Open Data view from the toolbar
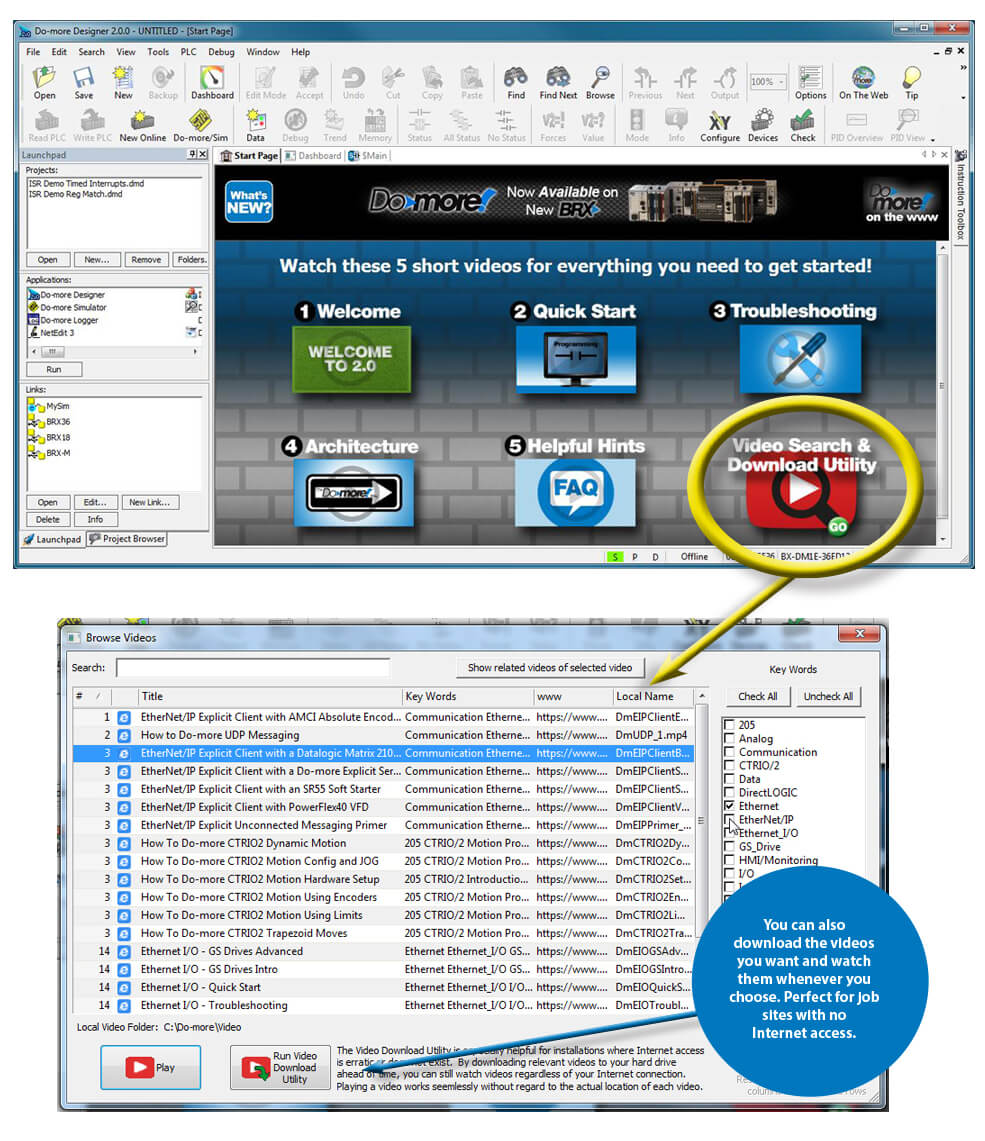The image size is (985, 1141). click(255, 125)
